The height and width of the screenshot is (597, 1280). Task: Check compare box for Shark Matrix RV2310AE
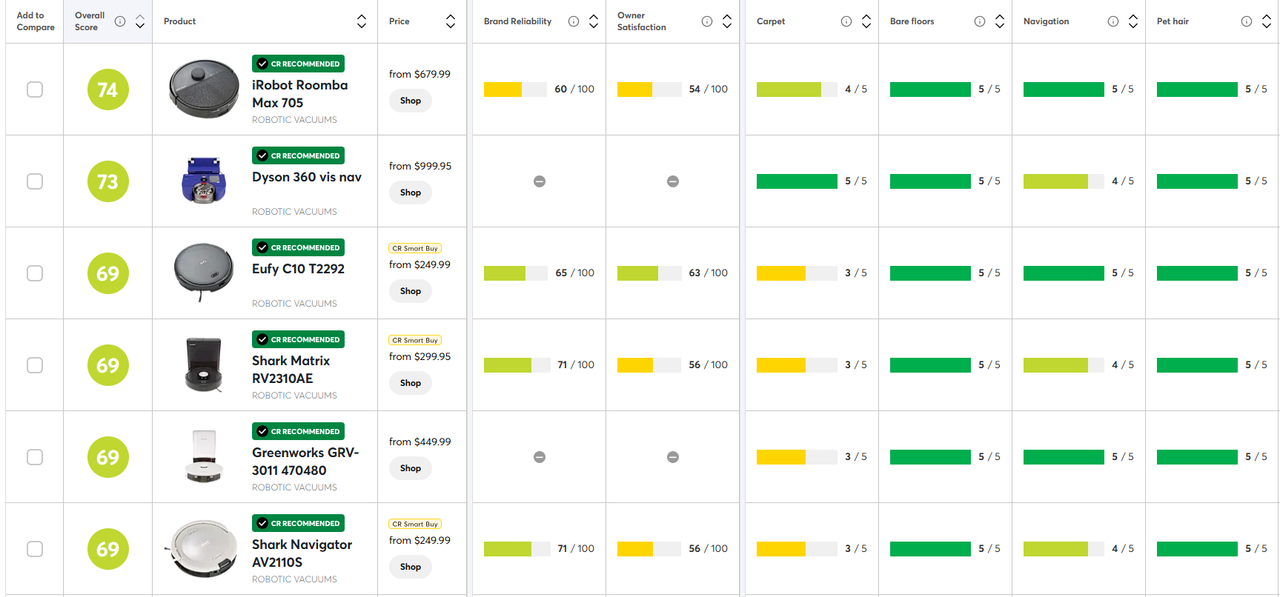35,365
